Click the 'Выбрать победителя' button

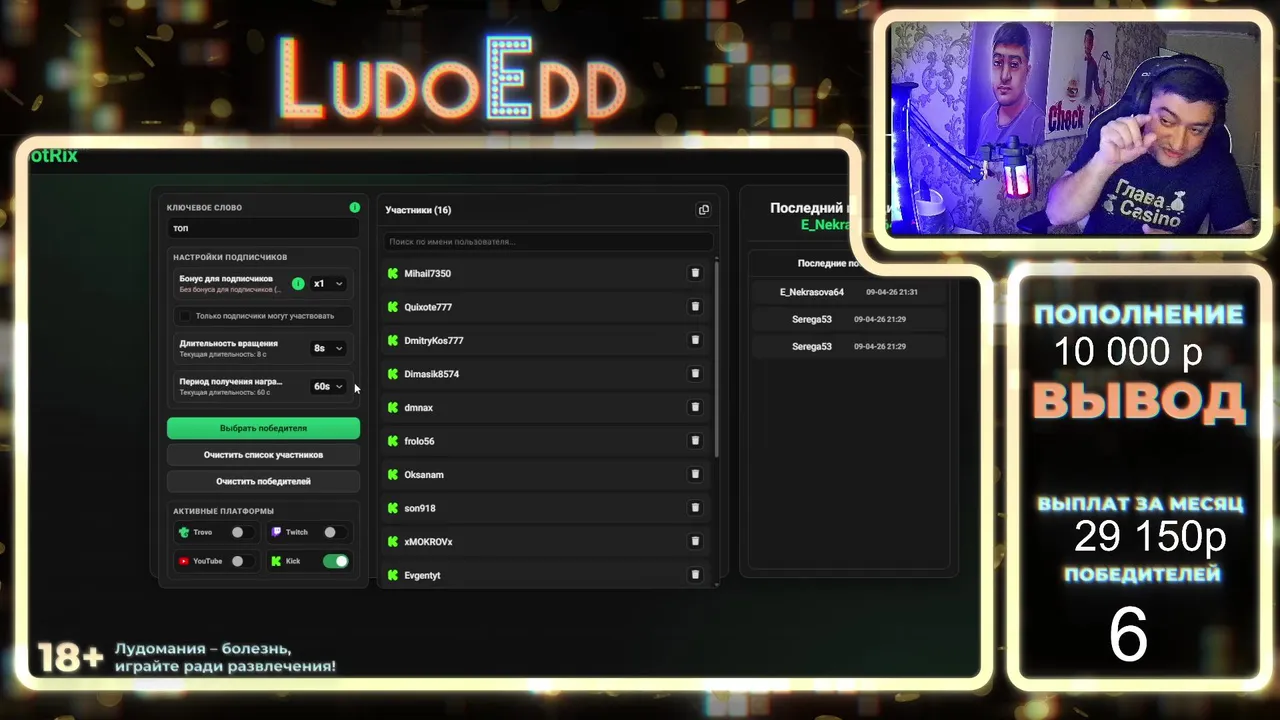click(x=263, y=428)
